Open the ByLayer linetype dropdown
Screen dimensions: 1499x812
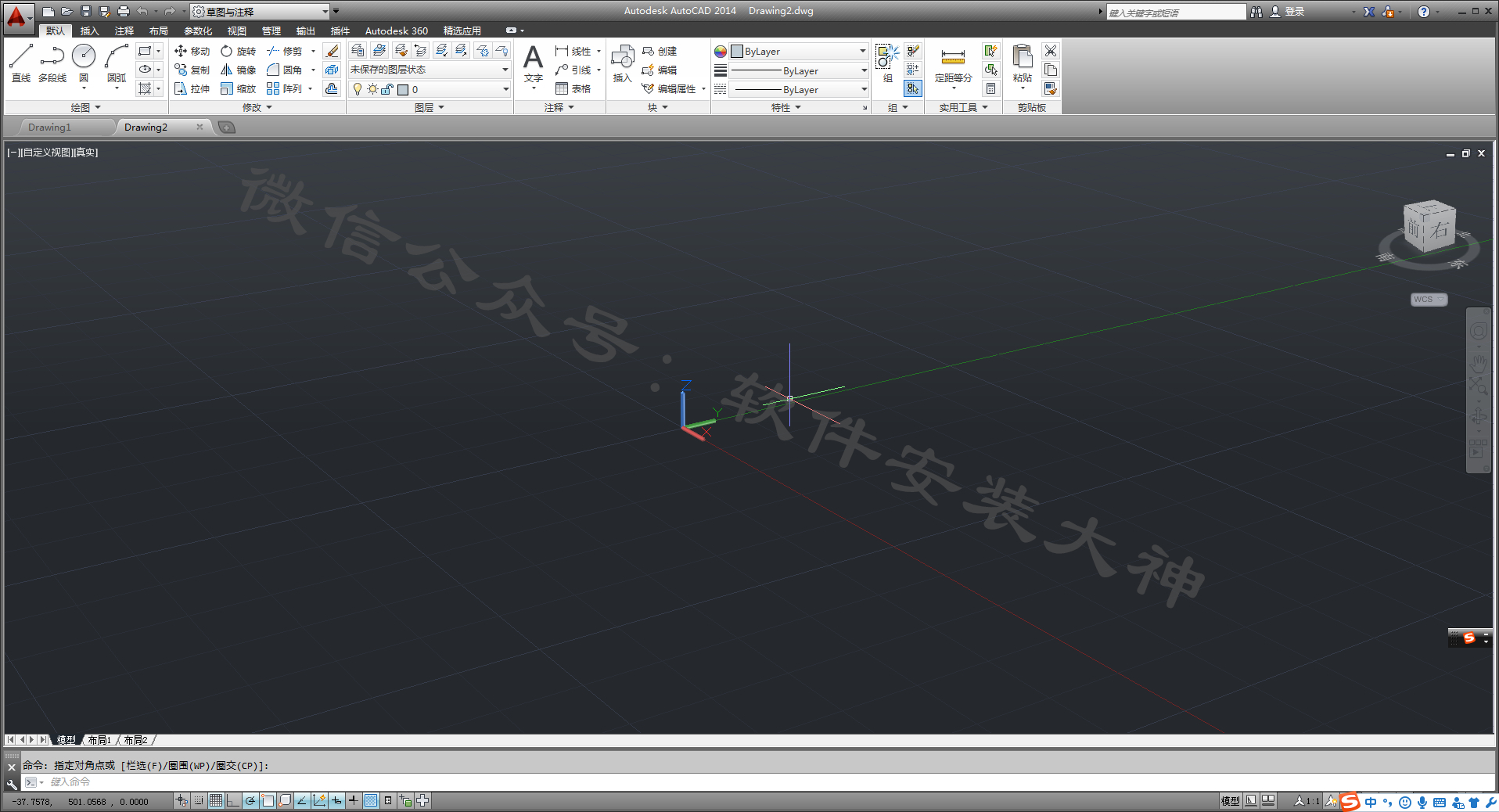799,89
